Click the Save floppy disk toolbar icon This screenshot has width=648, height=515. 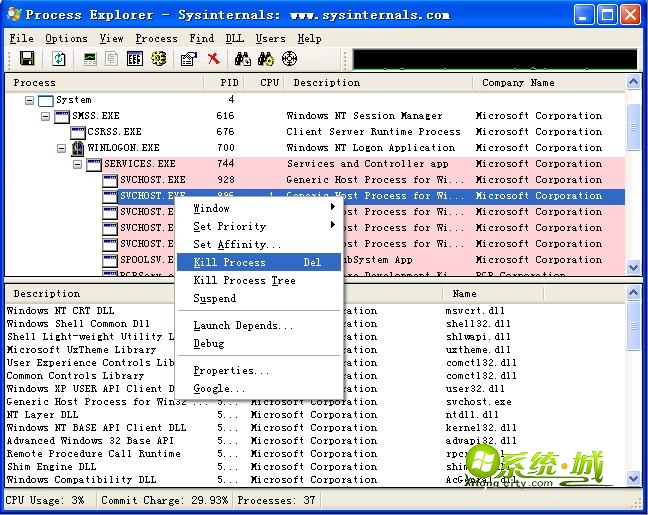click(27, 59)
